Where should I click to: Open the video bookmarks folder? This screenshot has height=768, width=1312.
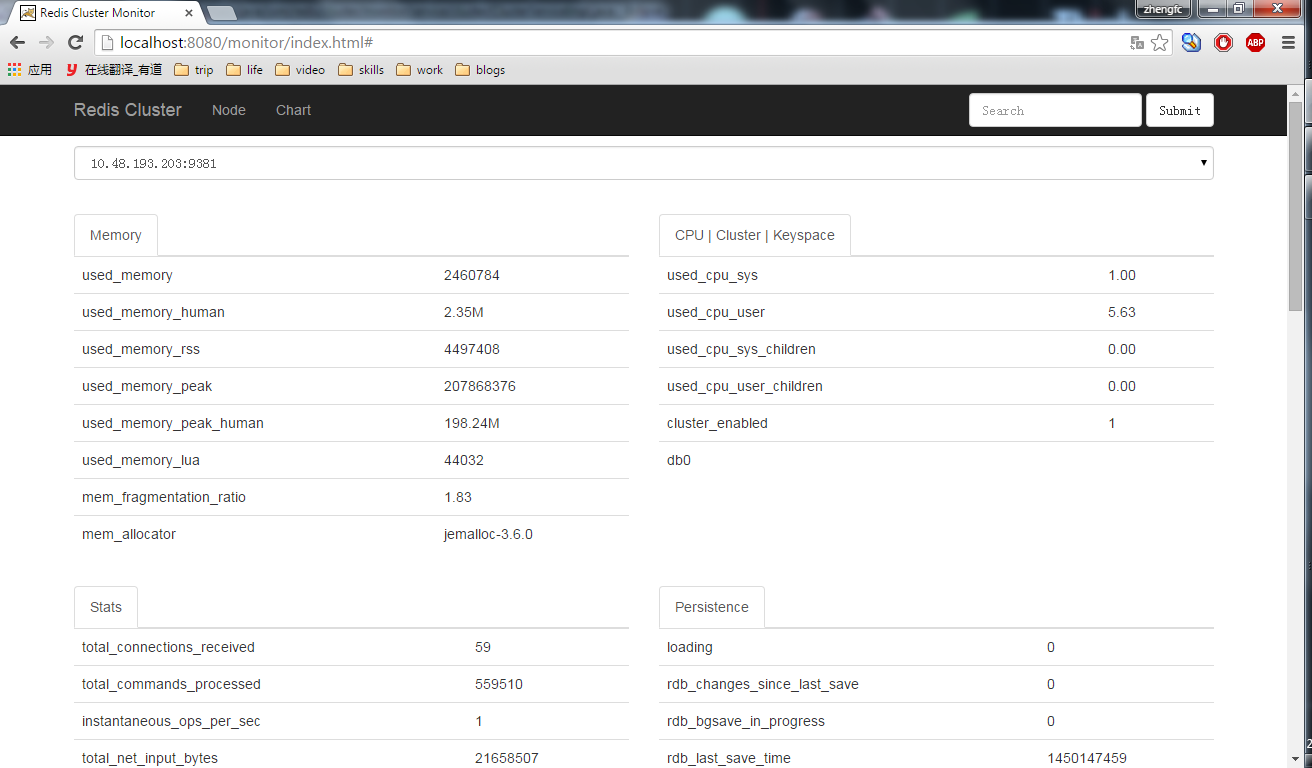click(x=300, y=70)
